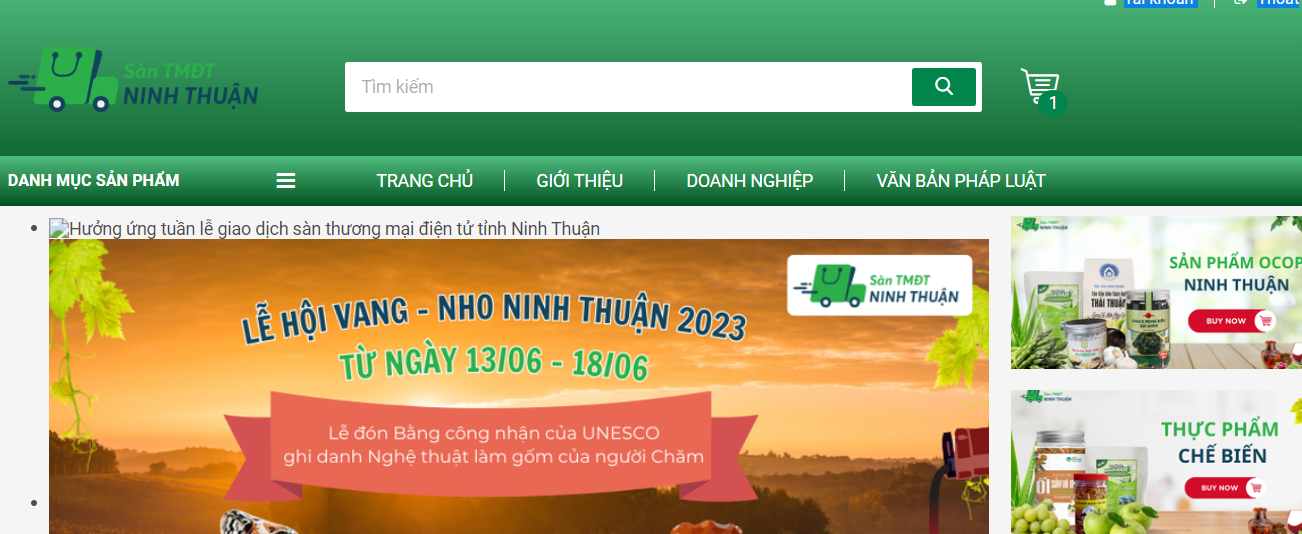Click the Buy Now cart icon on OCOP banner
The width and height of the screenshot is (1302, 534).
click(1266, 321)
